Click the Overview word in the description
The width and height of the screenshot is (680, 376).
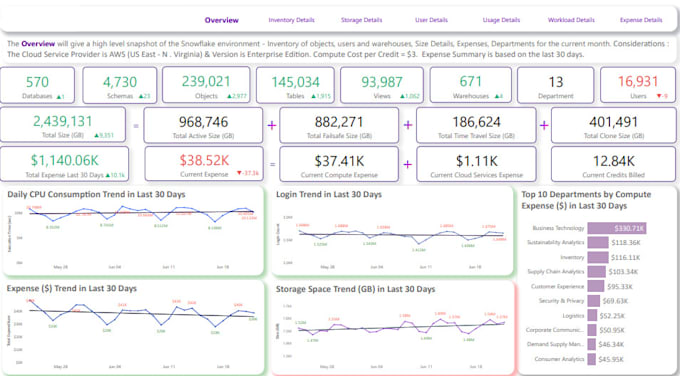(38, 44)
